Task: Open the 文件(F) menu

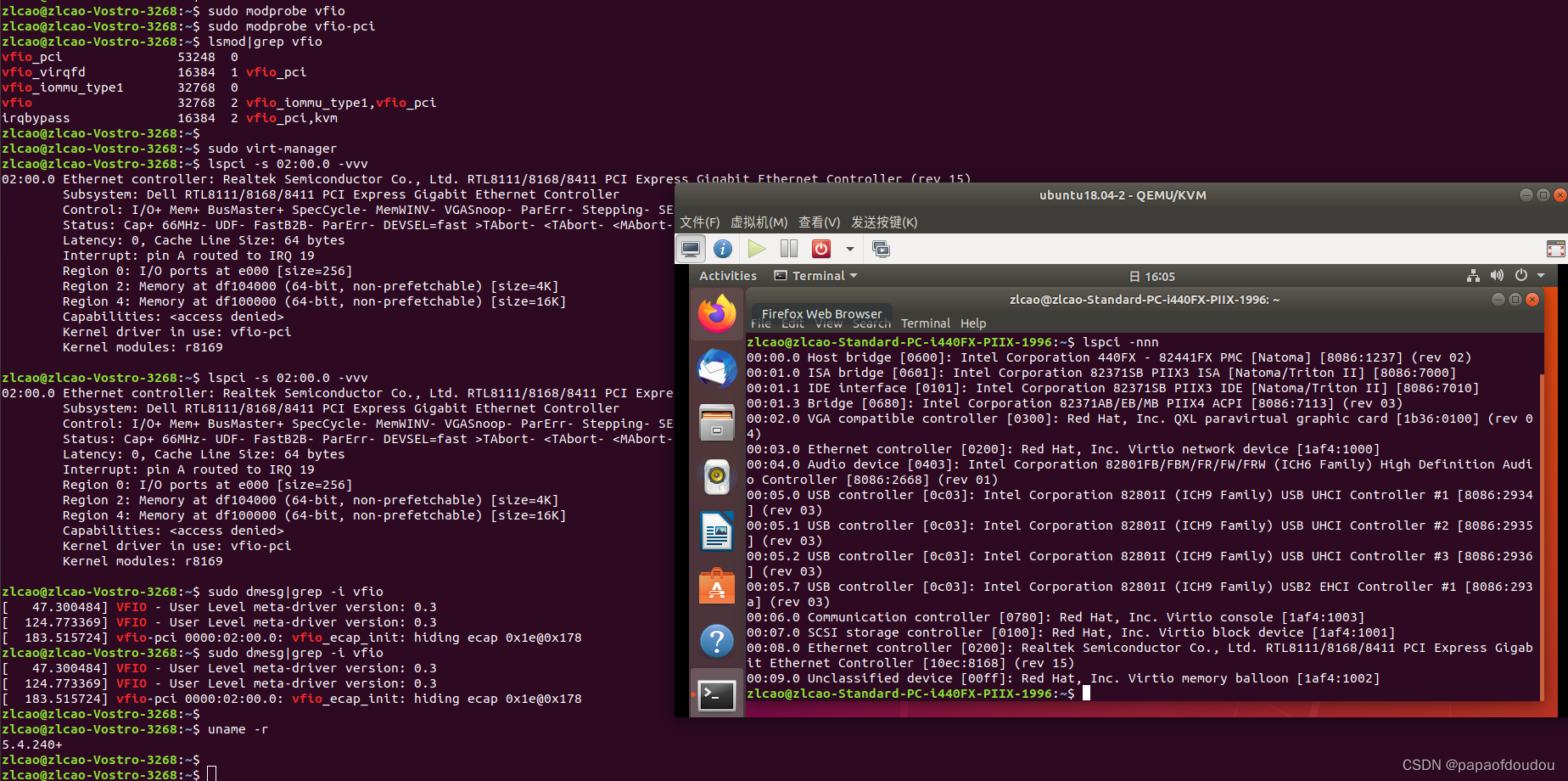Action: 699,222
